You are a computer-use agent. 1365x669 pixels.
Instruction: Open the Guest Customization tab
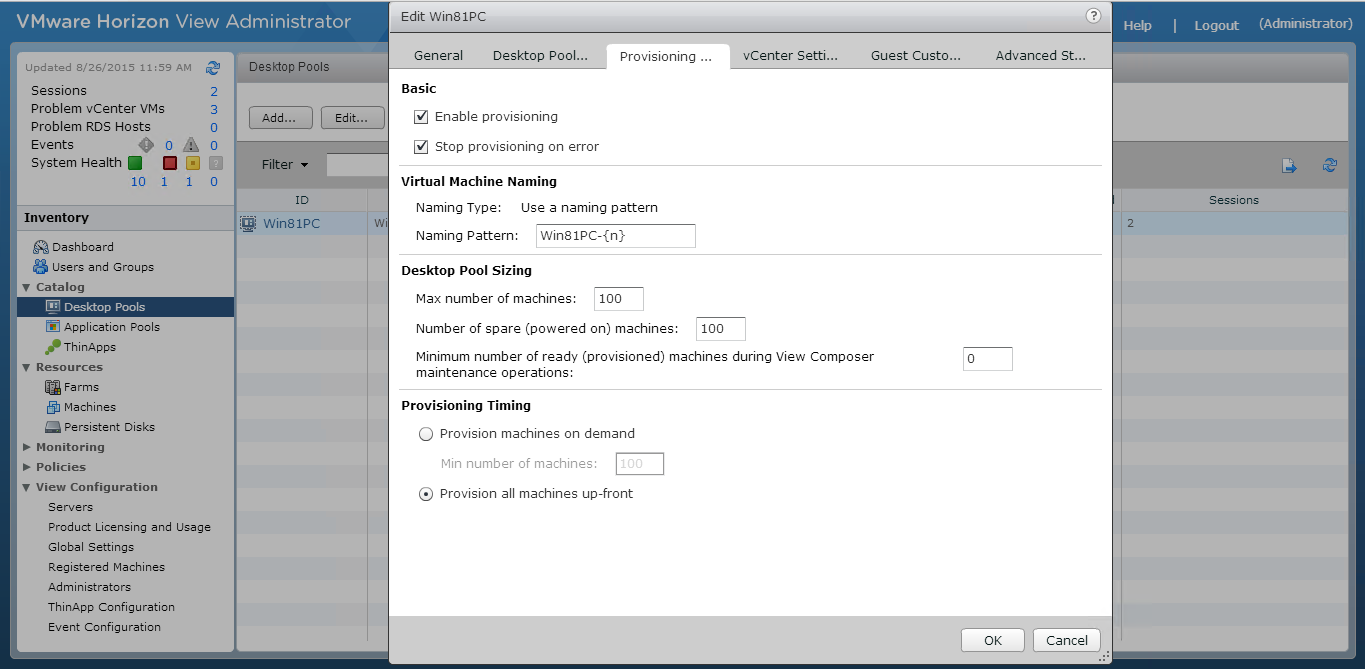(915, 56)
